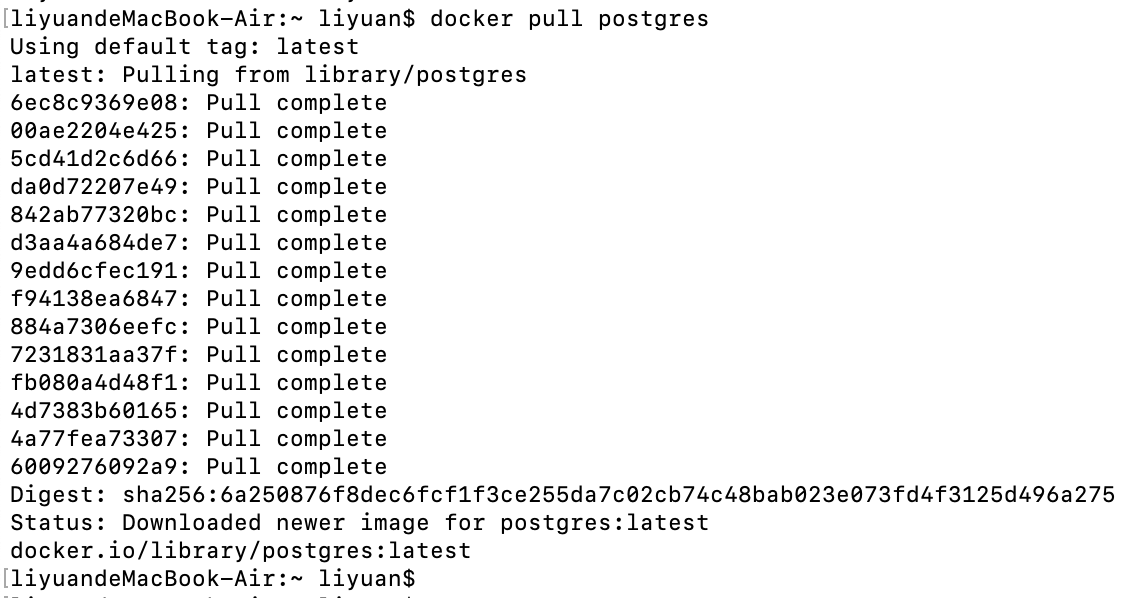
Task: Click 'Pull complete' next to 6009276092a9
Action: click(x=296, y=467)
